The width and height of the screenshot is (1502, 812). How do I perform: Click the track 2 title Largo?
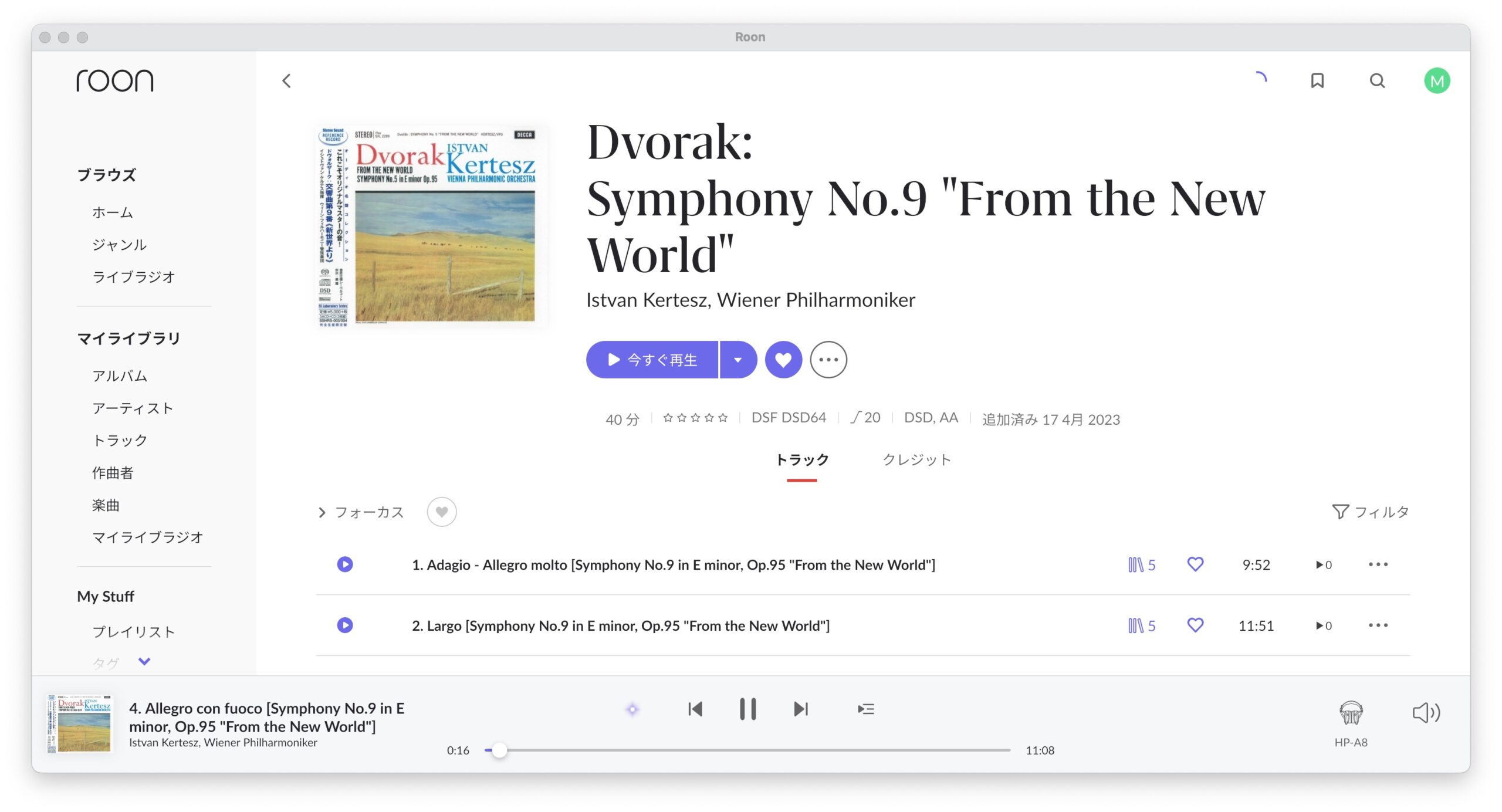621,626
